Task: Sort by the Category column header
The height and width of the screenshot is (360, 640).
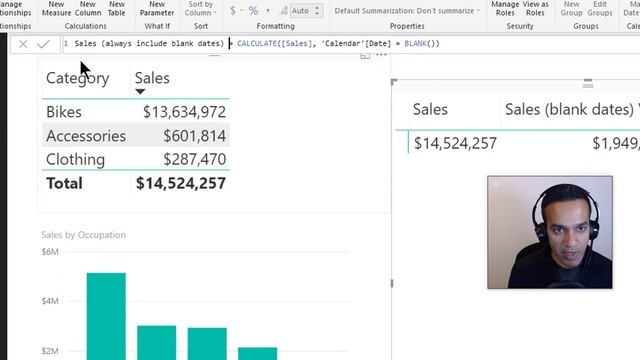Action: point(78,78)
